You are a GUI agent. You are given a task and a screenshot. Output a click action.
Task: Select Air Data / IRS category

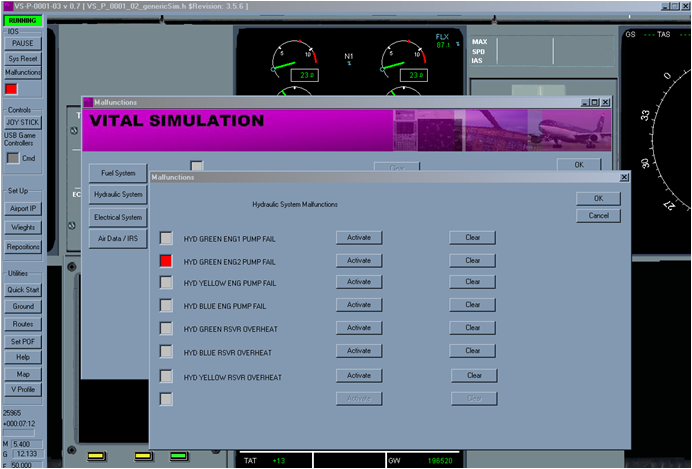tap(118, 238)
